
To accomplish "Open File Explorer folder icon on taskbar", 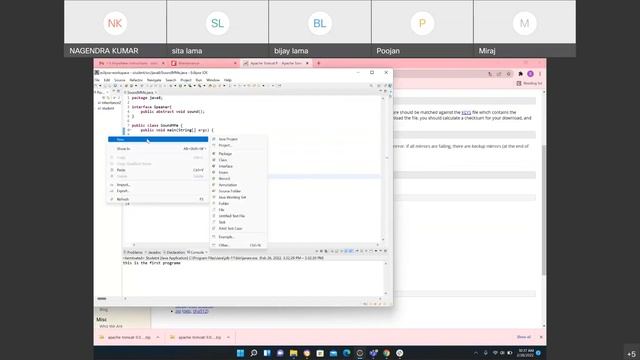I will (293, 353).
